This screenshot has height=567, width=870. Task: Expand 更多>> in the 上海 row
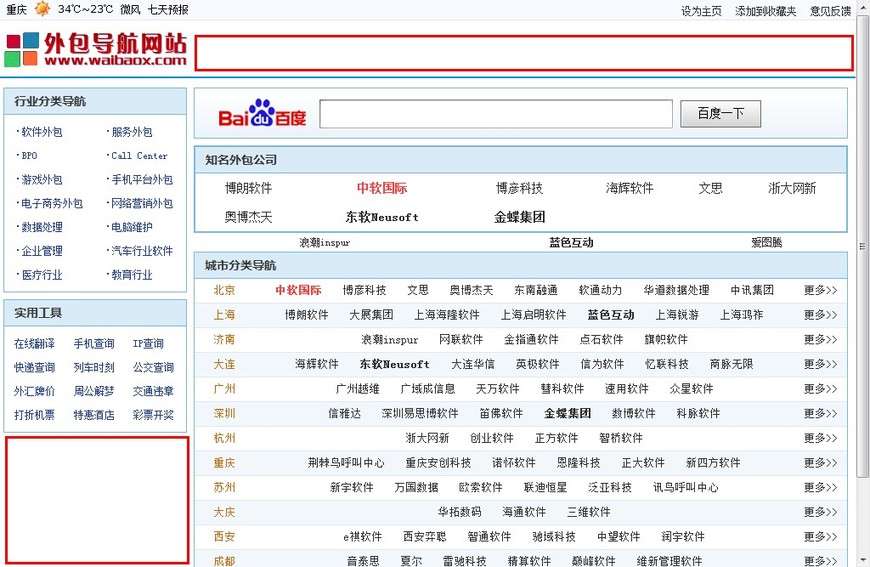tap(821, 315)
